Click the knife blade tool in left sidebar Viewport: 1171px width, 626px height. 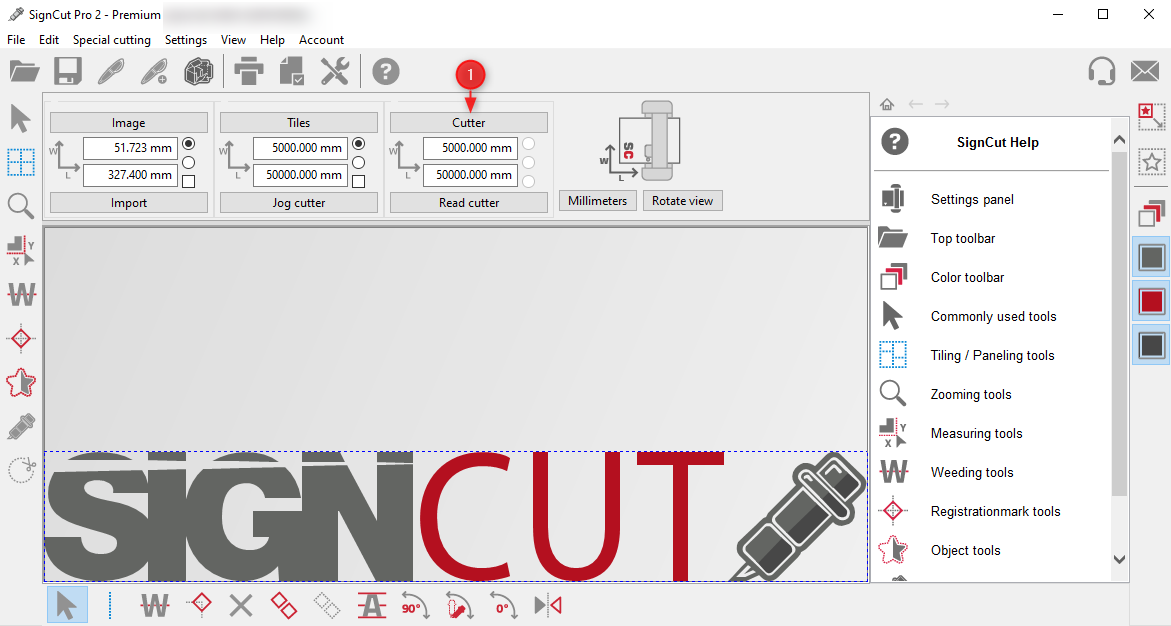[21, 427]
